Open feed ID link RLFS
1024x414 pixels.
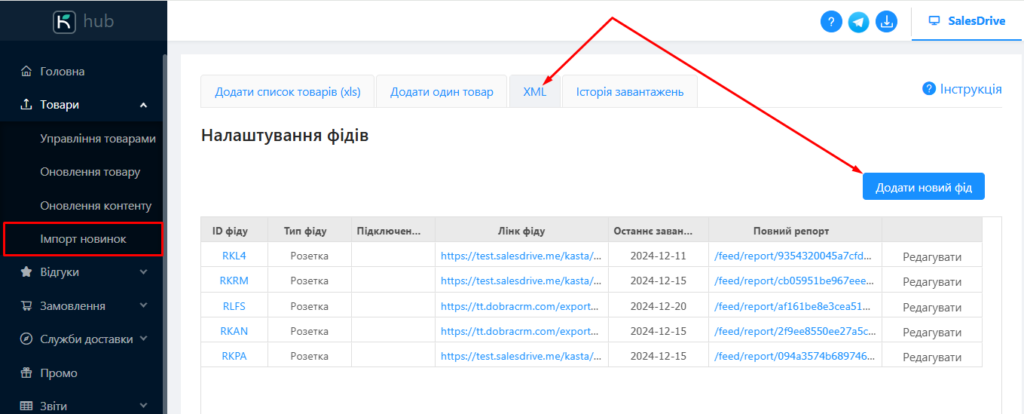tap(234, 306)
